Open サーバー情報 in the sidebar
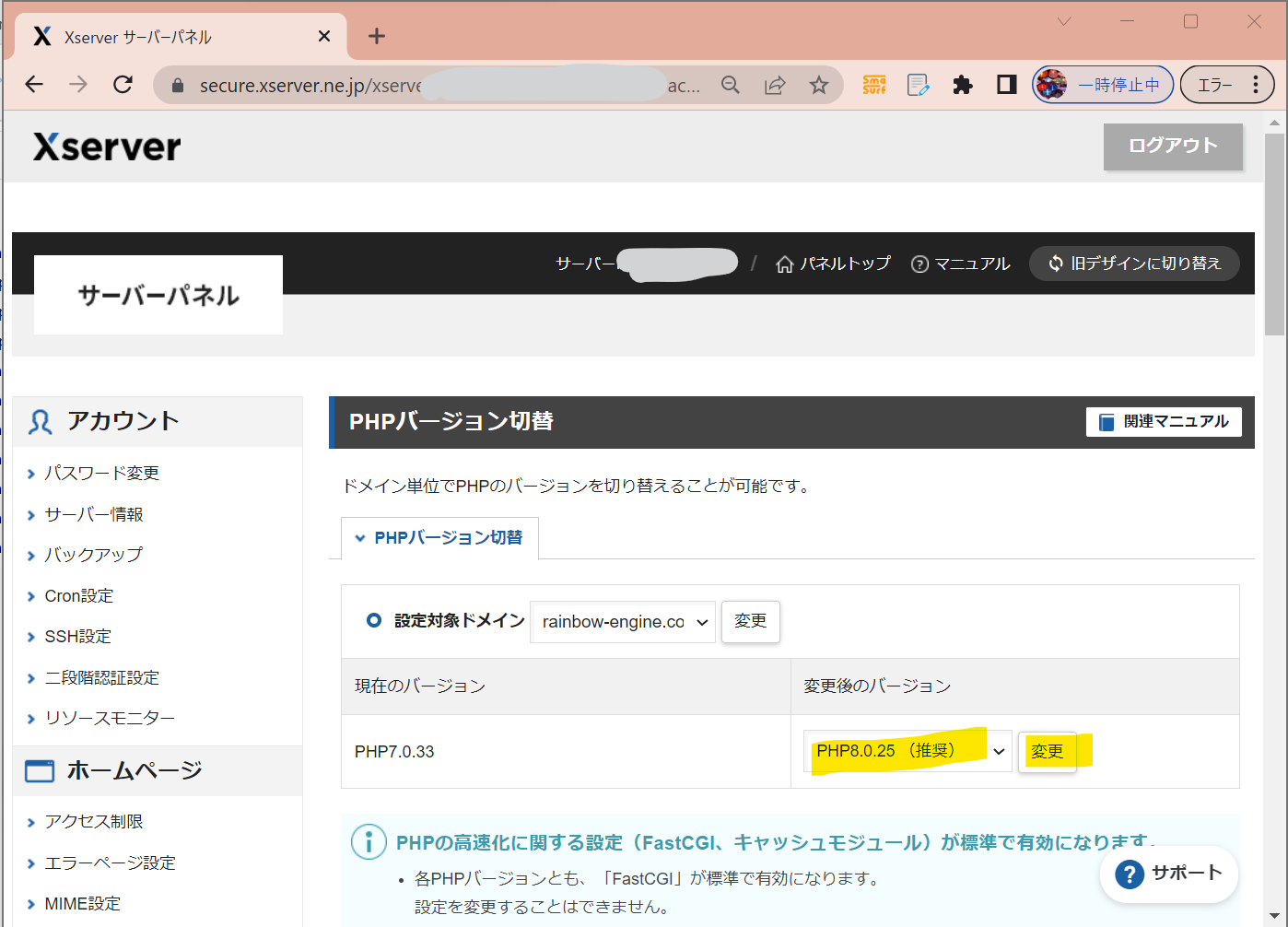1288x927 pixels. click(94, 514)
